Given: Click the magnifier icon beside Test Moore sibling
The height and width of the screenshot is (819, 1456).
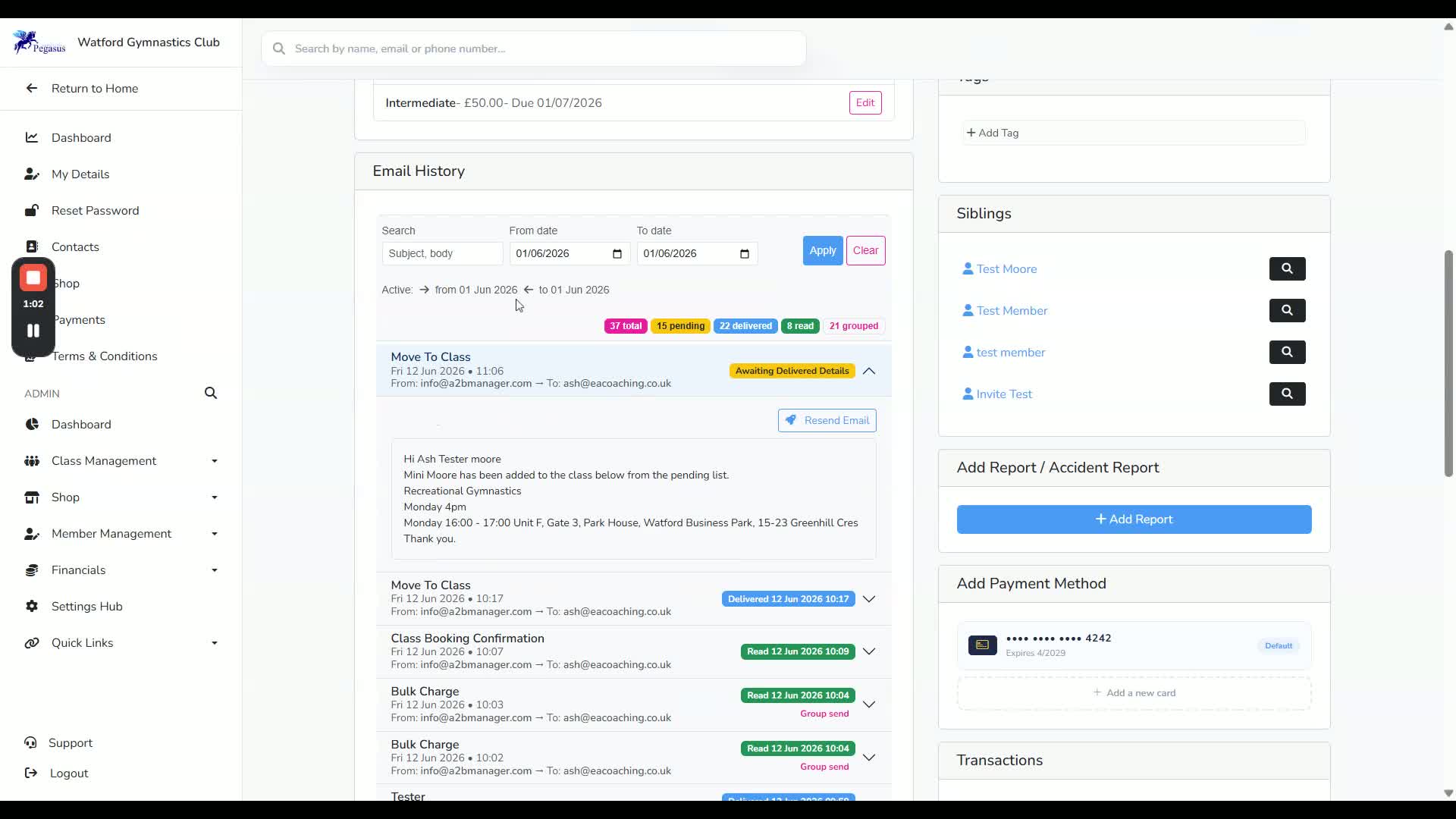Looking at the screenshot, I should click(1287, 268).
